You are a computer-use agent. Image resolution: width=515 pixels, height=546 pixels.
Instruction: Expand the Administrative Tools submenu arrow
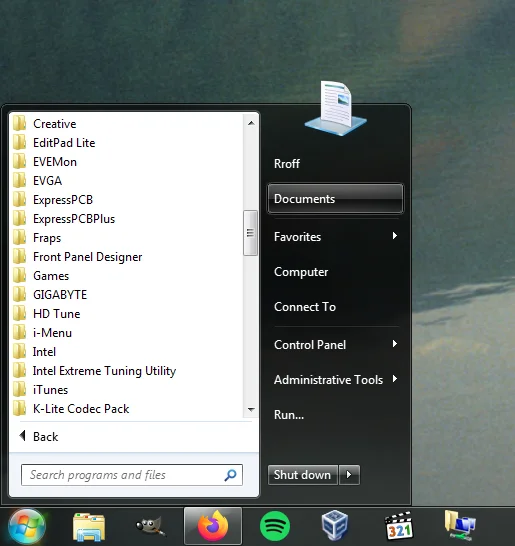tap(395, 379)
